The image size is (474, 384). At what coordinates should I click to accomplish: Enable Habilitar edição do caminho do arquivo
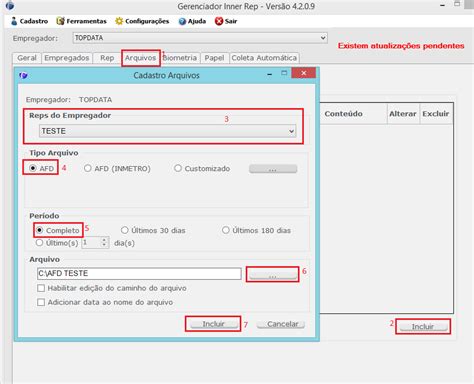41,288
